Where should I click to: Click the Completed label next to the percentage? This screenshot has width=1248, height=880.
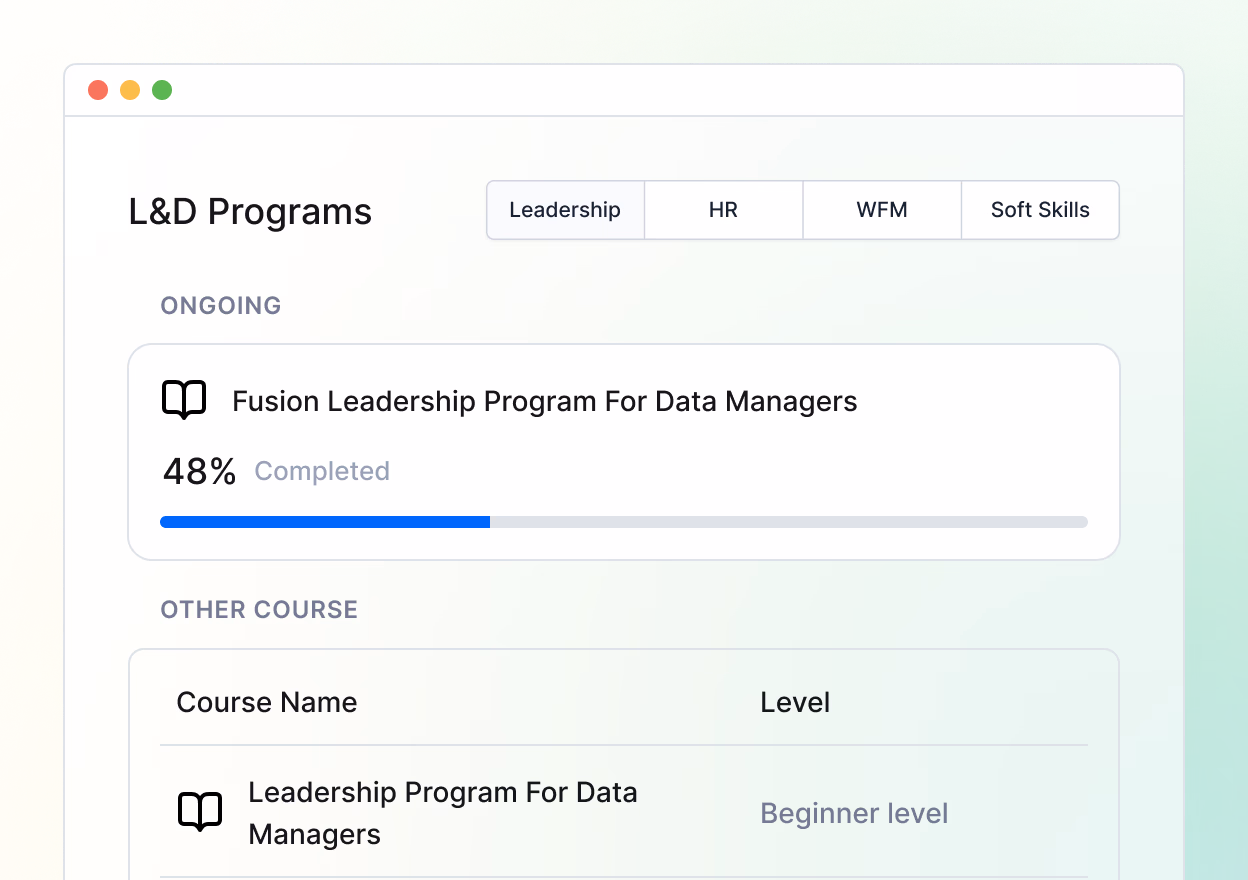click(x=322, y=471)
